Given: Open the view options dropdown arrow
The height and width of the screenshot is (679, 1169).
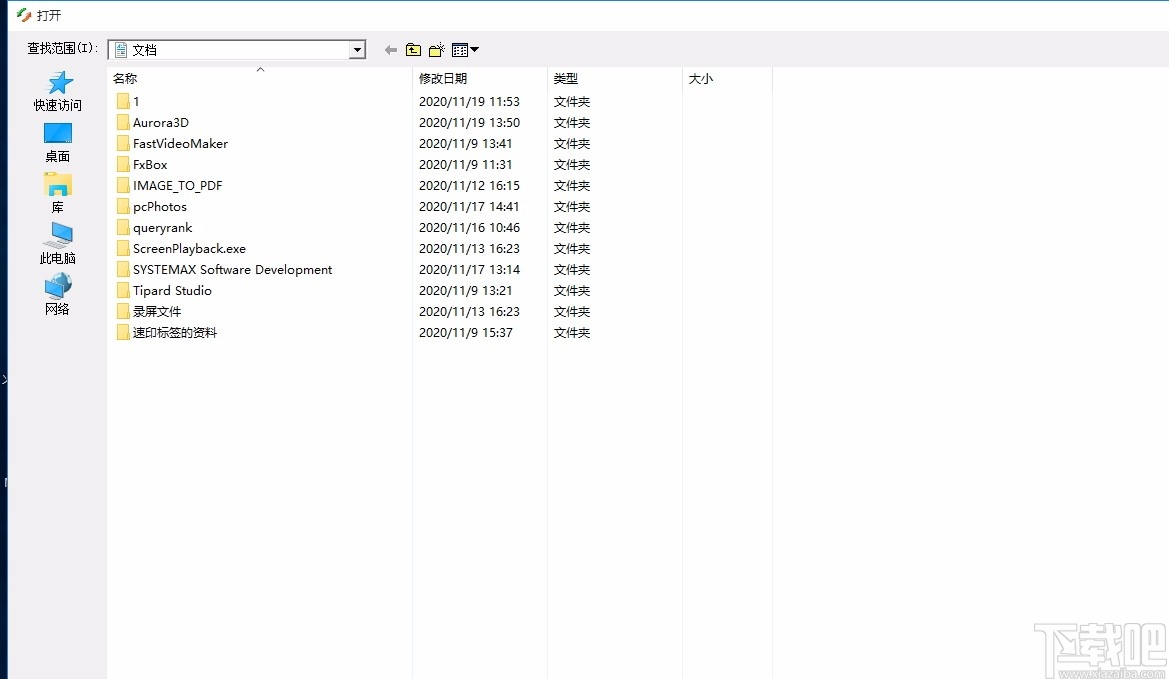Looking at the screenshot, I should coord(472,48).
